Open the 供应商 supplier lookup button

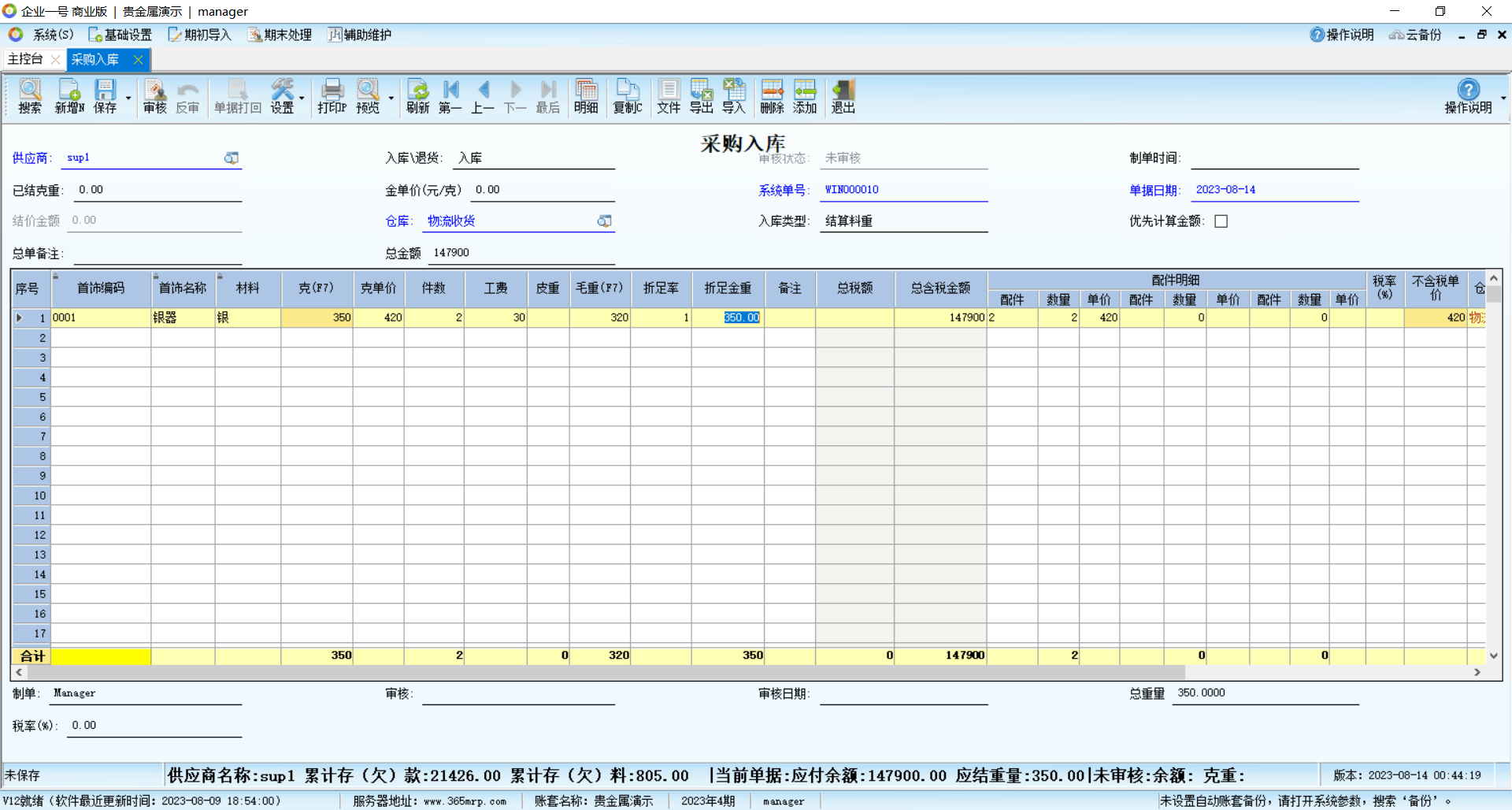231,158
